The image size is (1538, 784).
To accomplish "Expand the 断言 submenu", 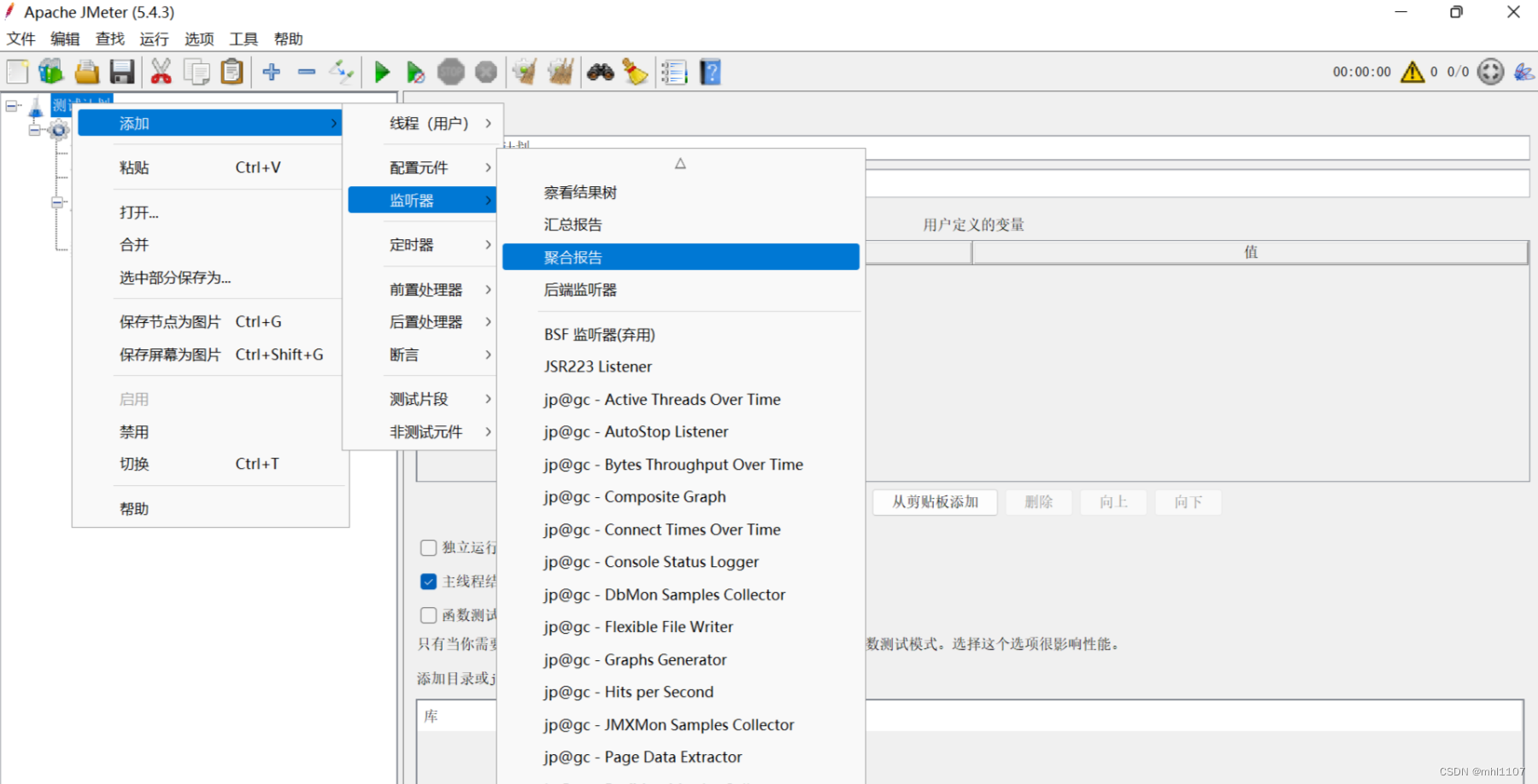I will click(422, 354).
